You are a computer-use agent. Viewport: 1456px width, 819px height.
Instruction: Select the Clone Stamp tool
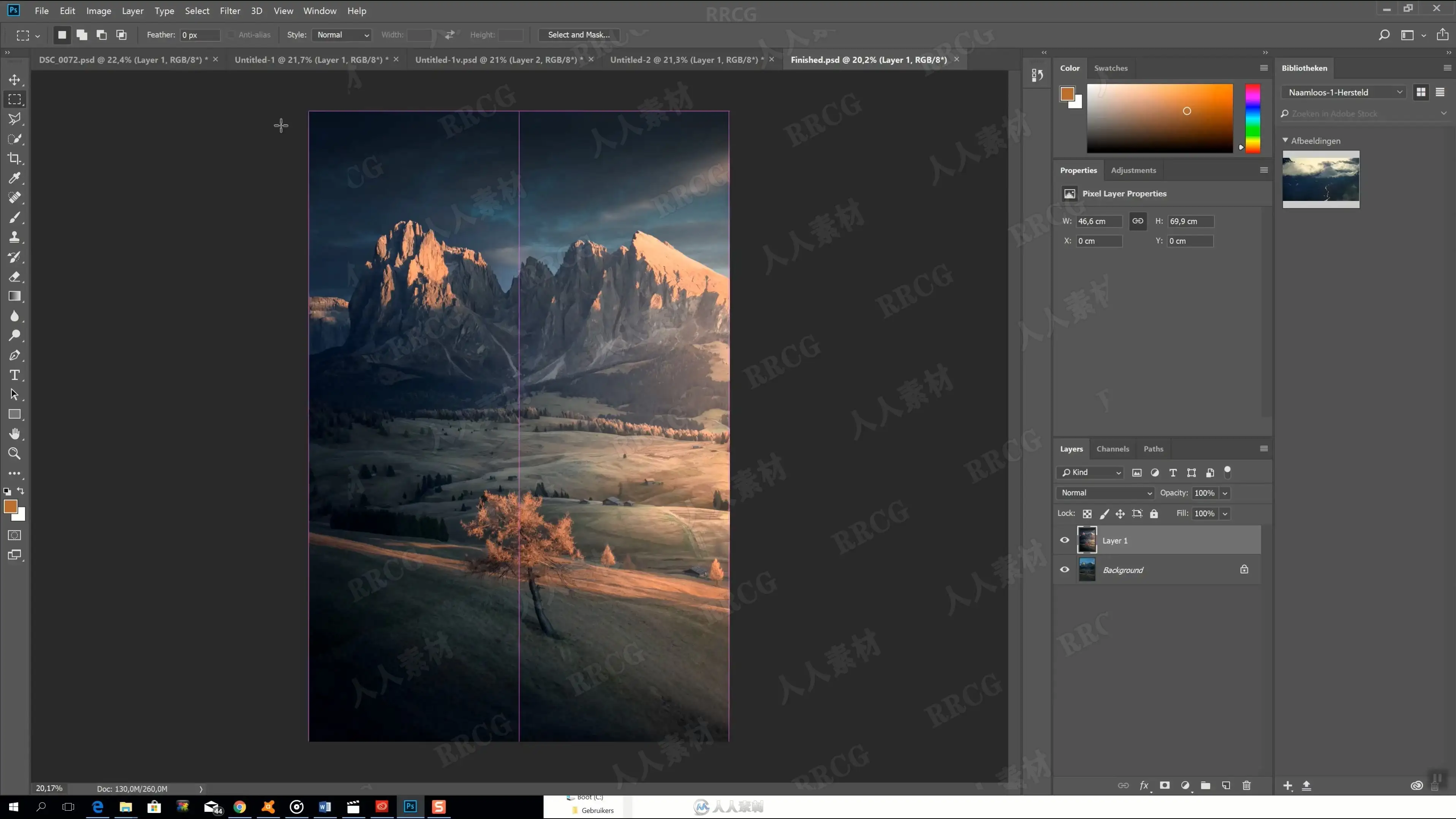15,237
